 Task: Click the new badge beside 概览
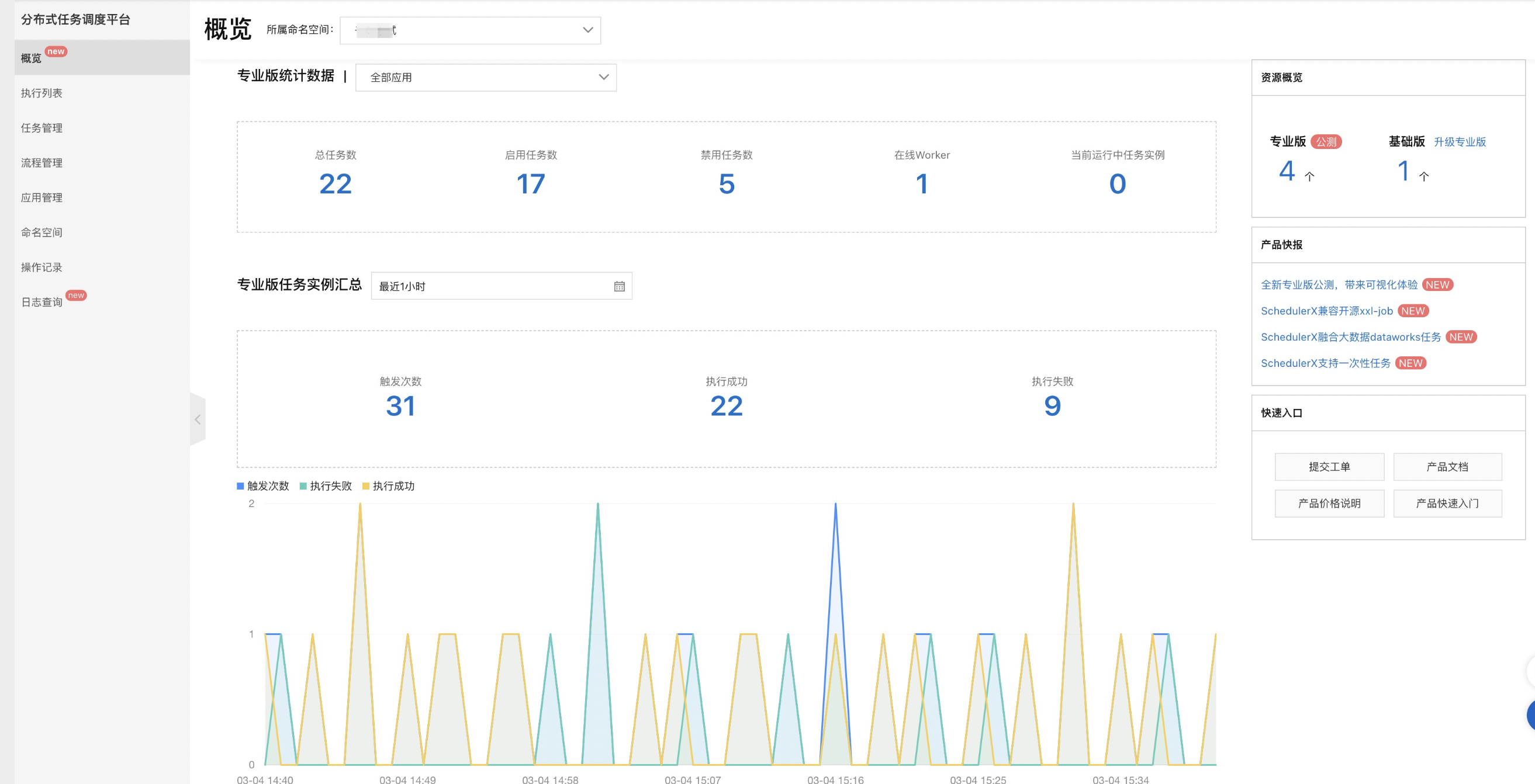tap(56, 52)
